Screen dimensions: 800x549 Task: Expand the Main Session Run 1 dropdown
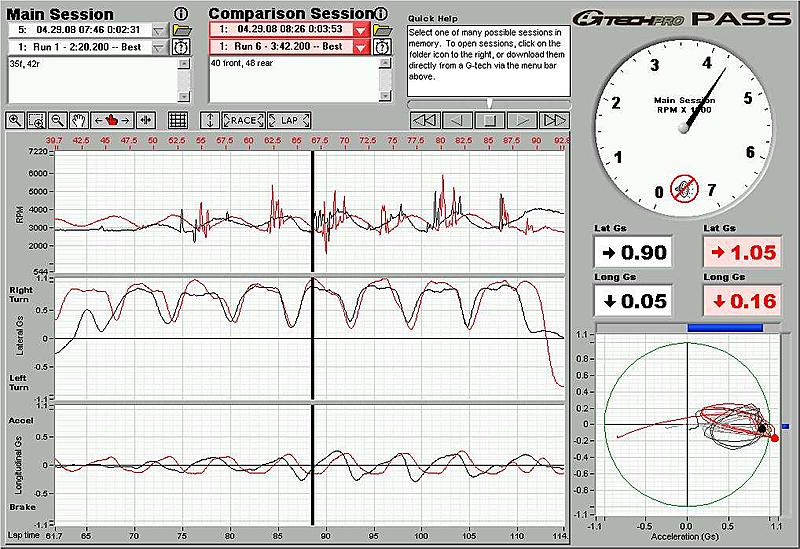pos(160,47)
